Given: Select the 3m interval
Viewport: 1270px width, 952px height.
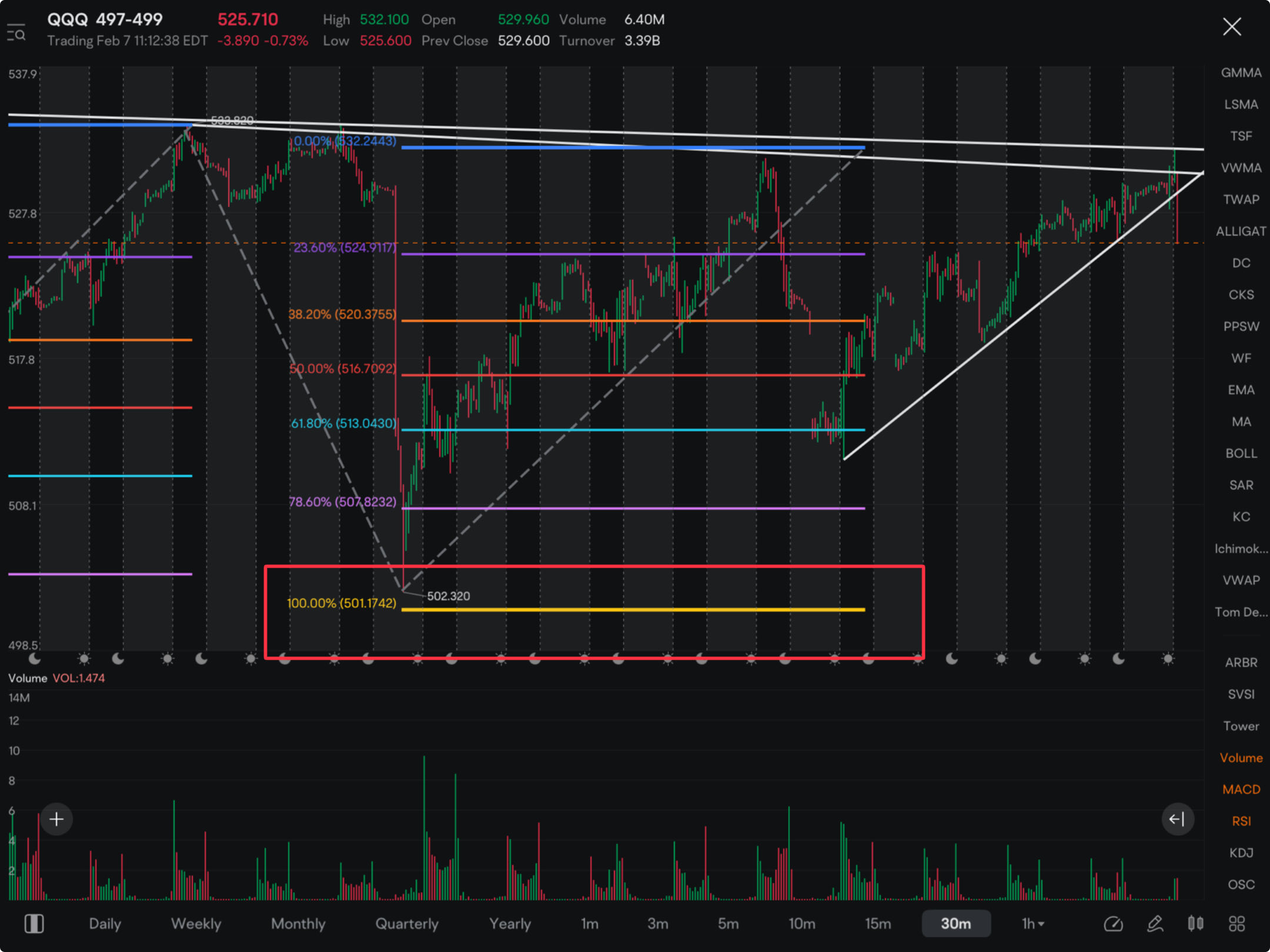Looking at the screenshot, I should [658, 924].
